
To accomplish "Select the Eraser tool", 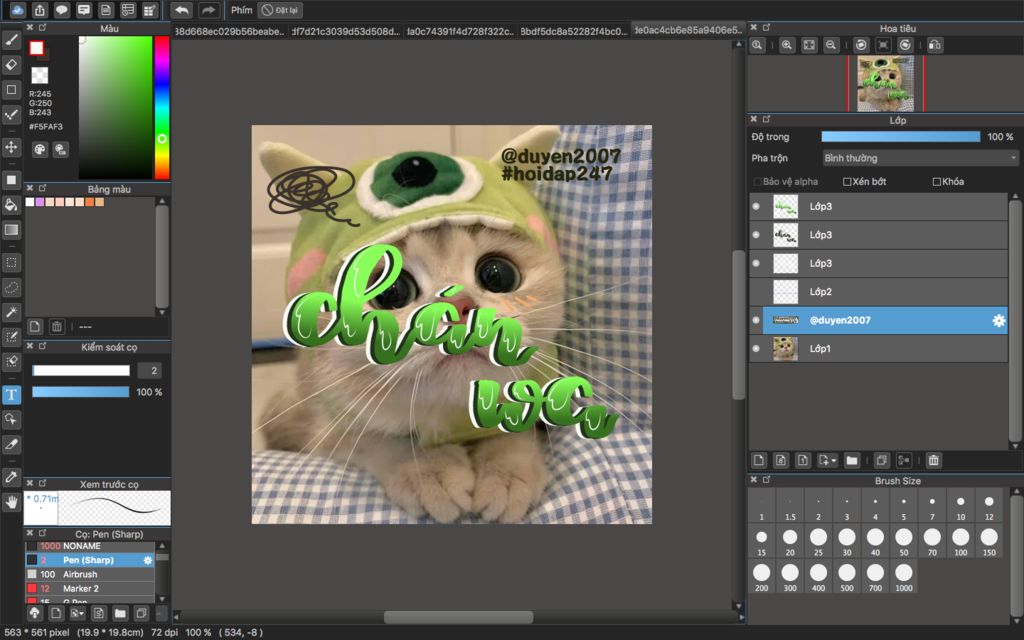I will click(11, 65).
